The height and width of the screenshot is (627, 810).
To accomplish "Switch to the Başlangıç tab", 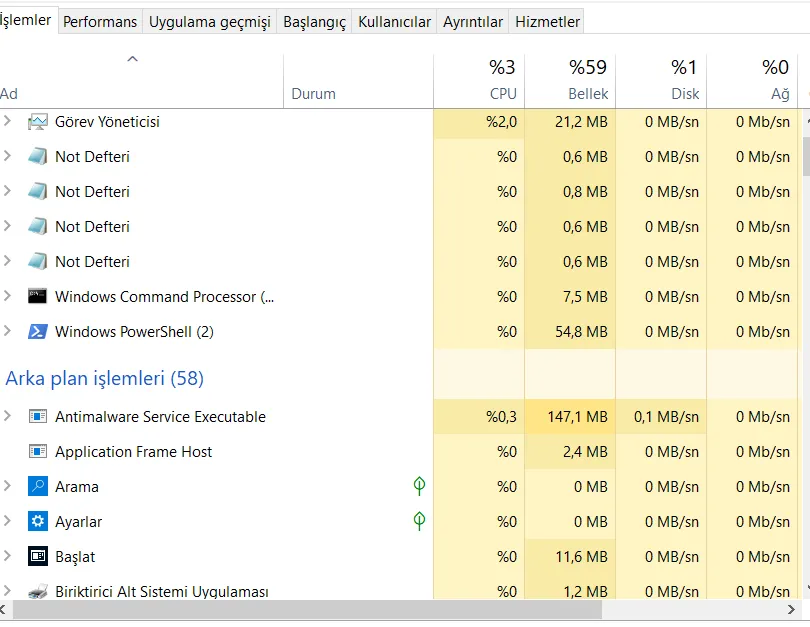I will [315, 22].
